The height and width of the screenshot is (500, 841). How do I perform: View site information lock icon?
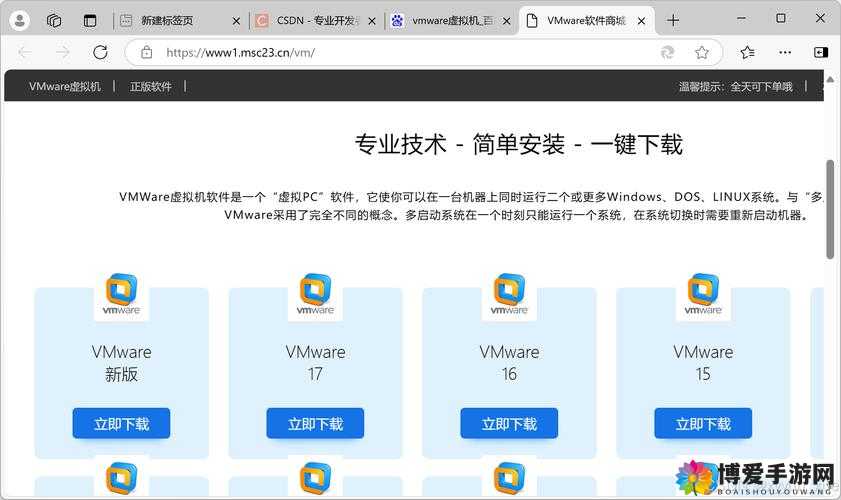pyautogui.click(x=146, y=52)
